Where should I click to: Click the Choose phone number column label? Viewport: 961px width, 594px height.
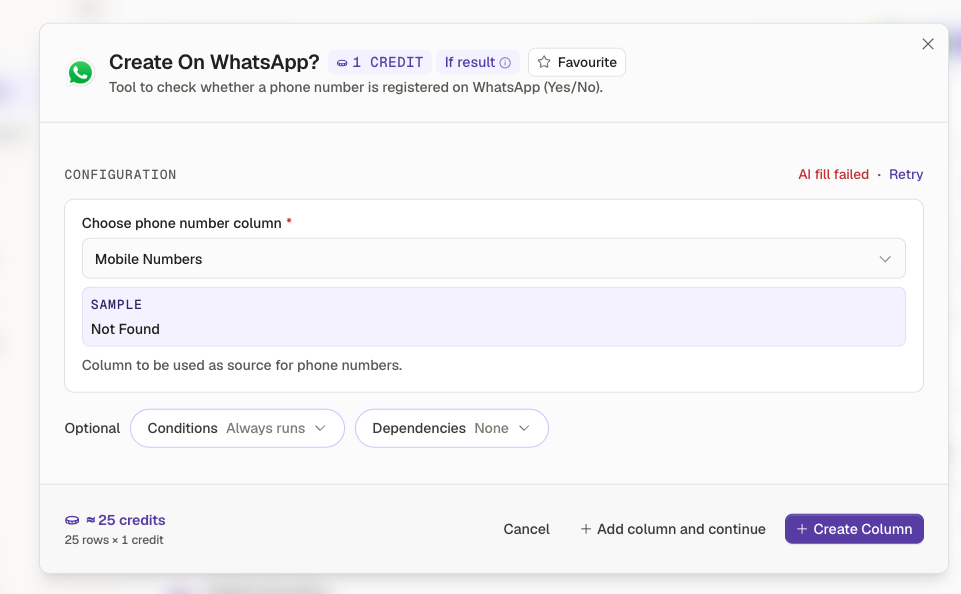181,223
